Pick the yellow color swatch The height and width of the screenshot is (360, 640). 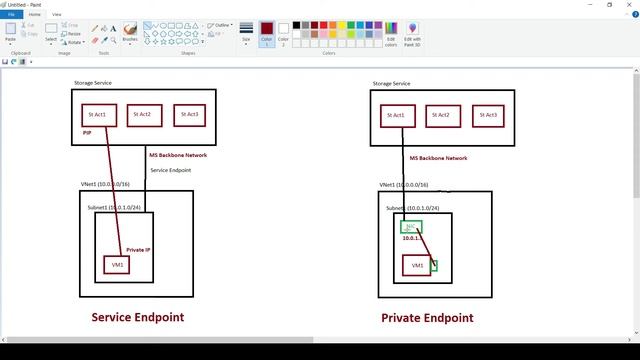click(x=342, y=25)
